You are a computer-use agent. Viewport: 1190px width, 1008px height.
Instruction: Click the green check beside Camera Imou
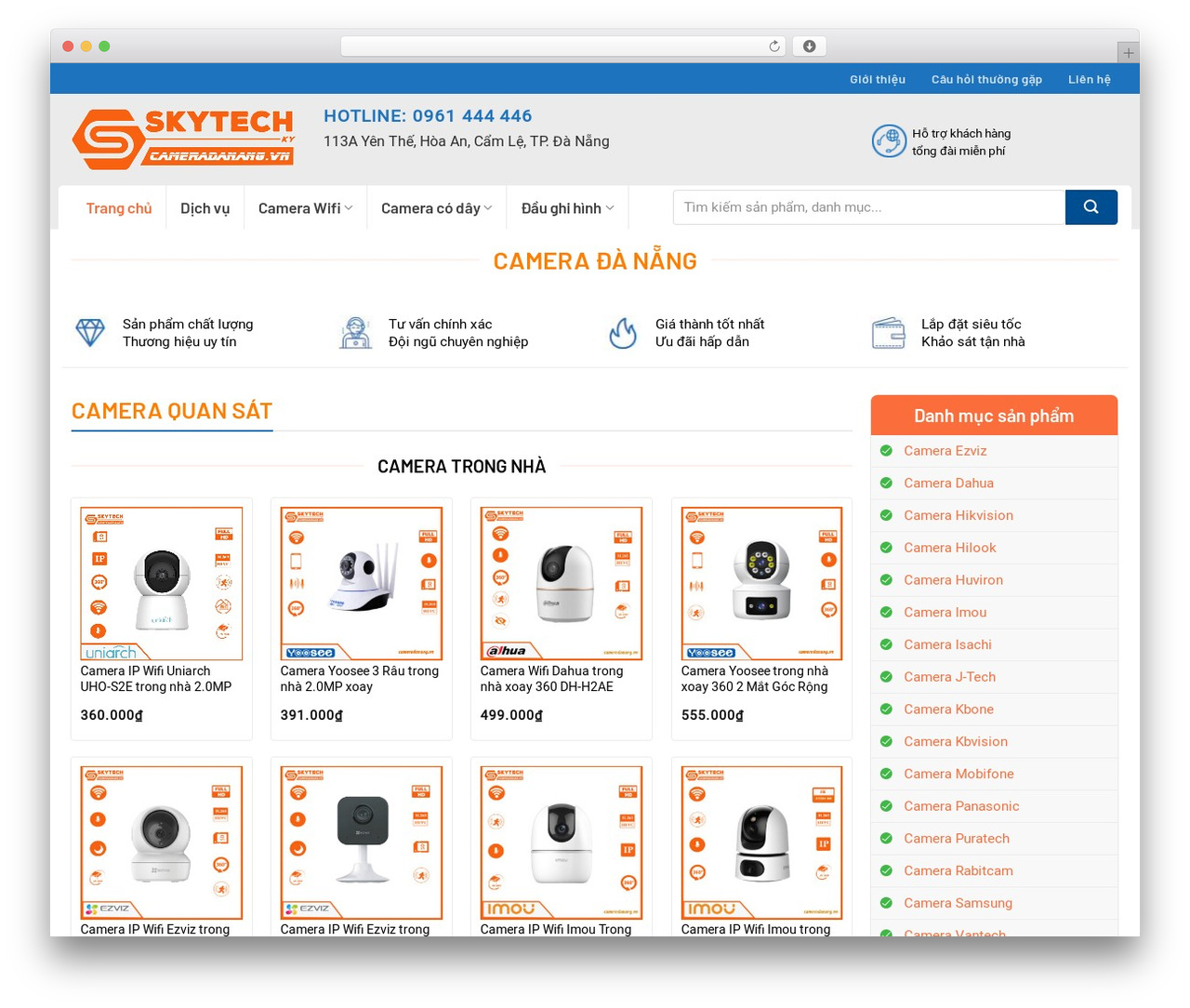(886, 612)
